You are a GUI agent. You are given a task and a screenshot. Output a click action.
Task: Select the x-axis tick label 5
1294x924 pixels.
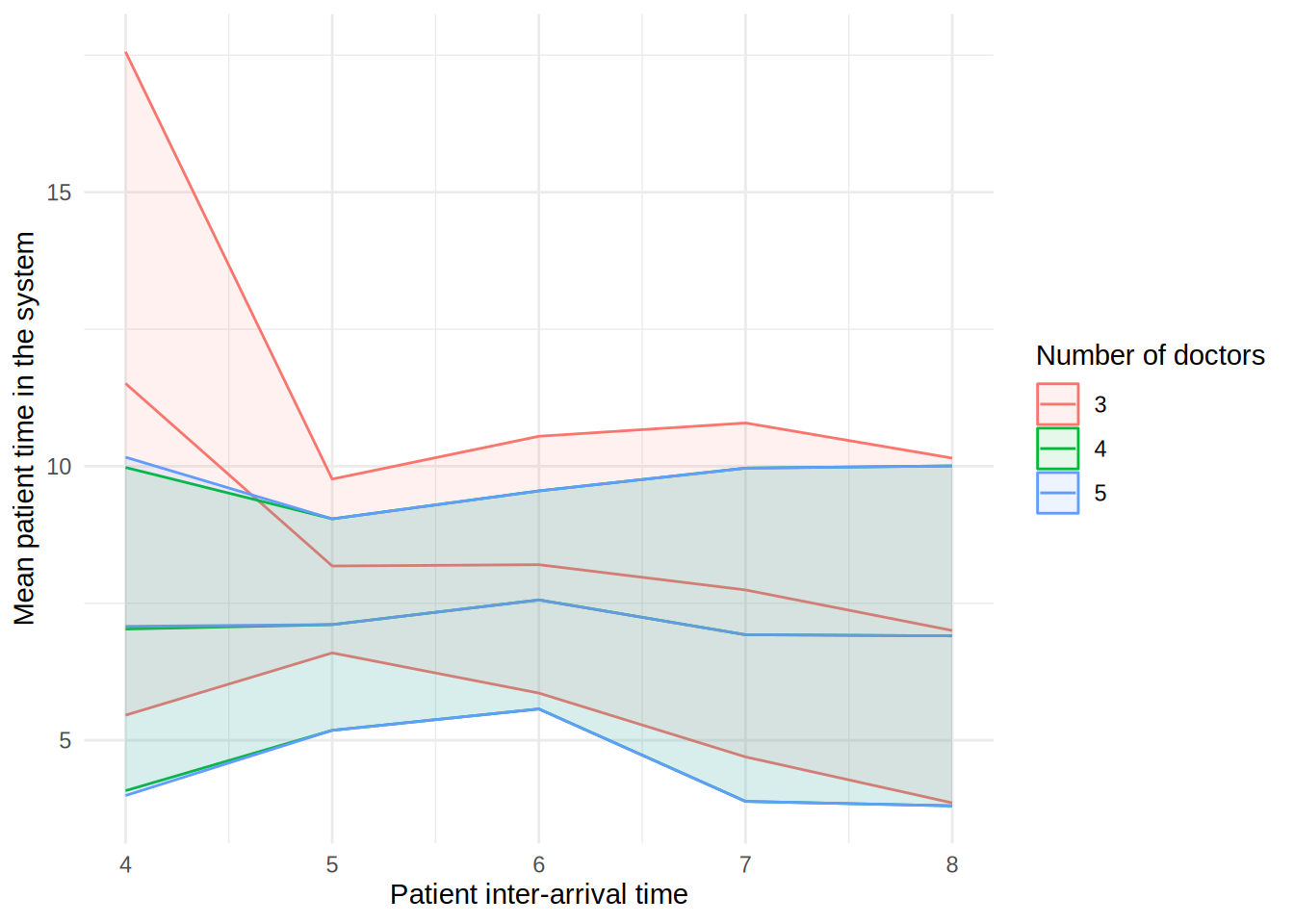(x=332, y=865)
